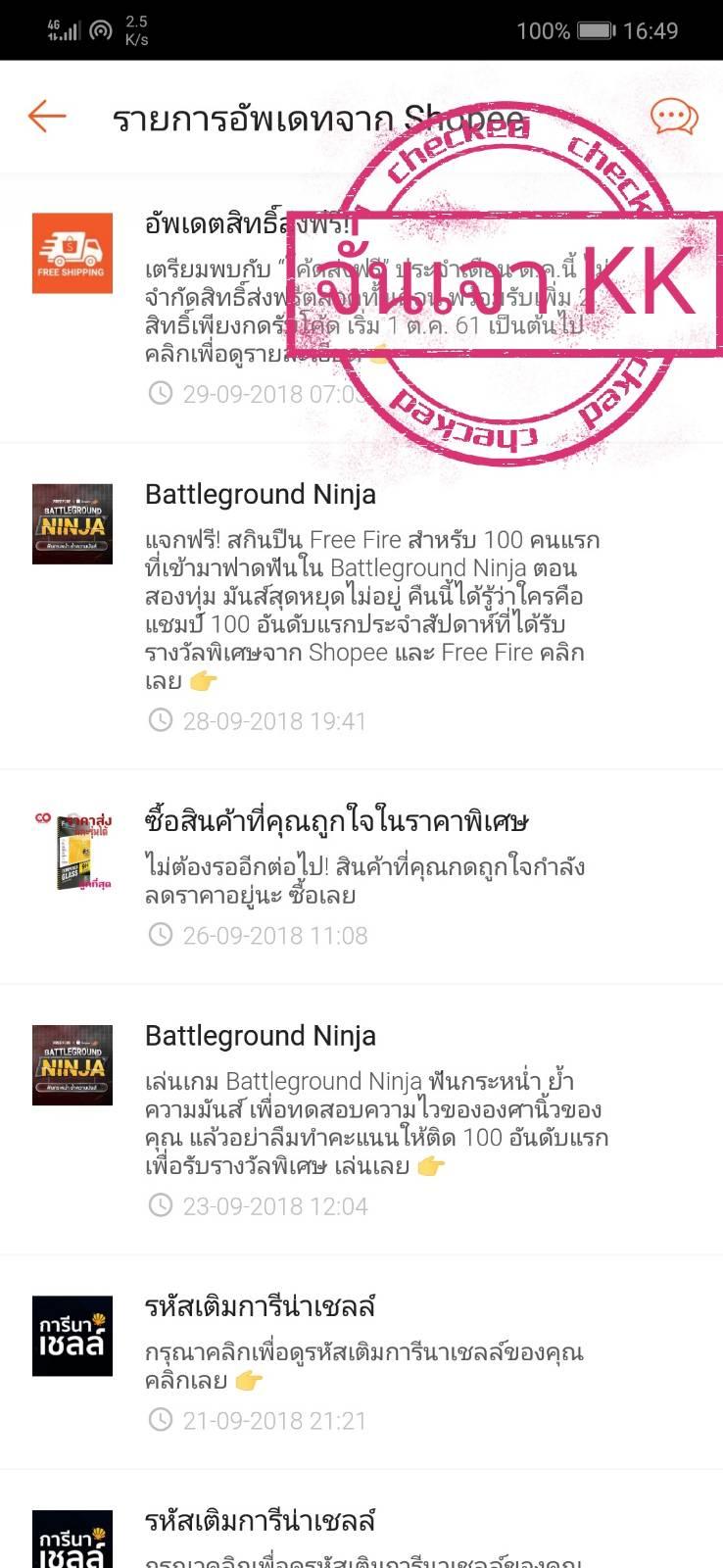
Task: Open first Battleground Ninja thumbnail
Action: pos(72,523)
